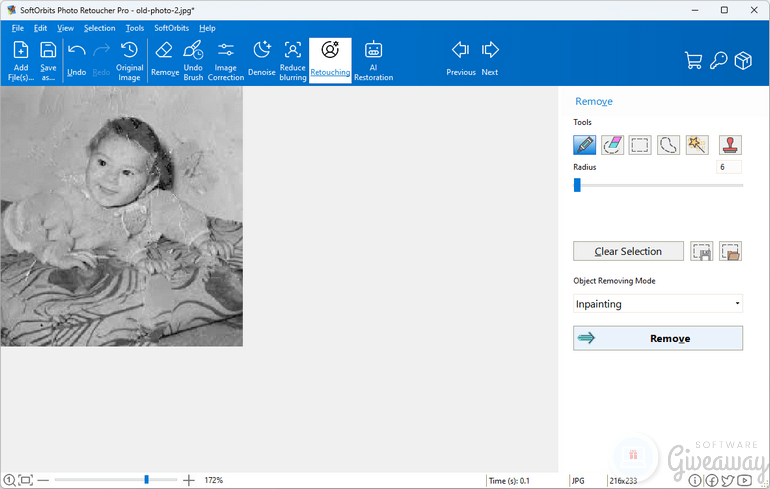The width and height of the screenshot is (770, 489).
Task: Activate the magic wand tool
Action: click(x=697, y=145)
